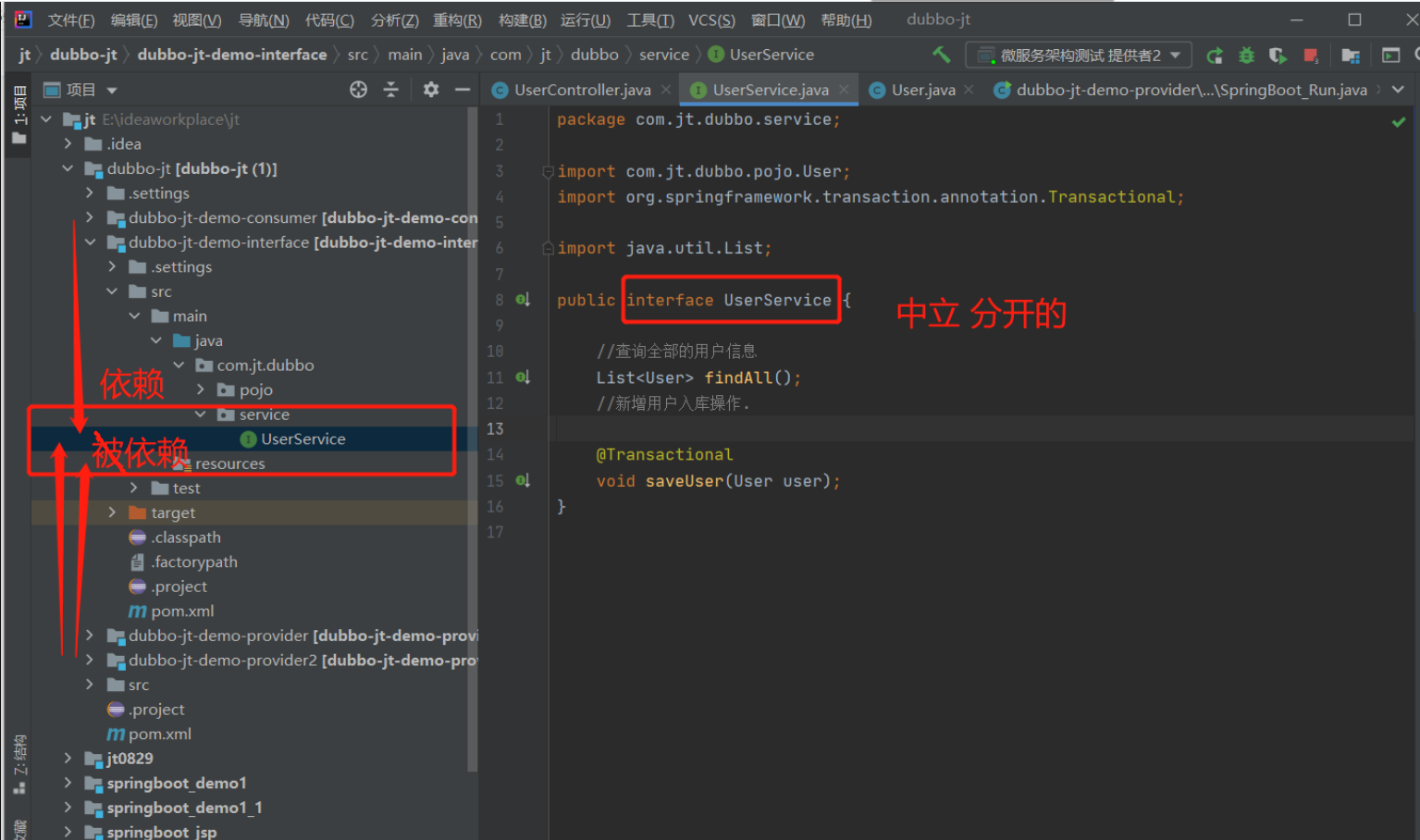The width and height of the screenshot is (1420, 840).
Task: Click the Build project hammer icon
Action: pyautogui.click(x=941, y=55)
